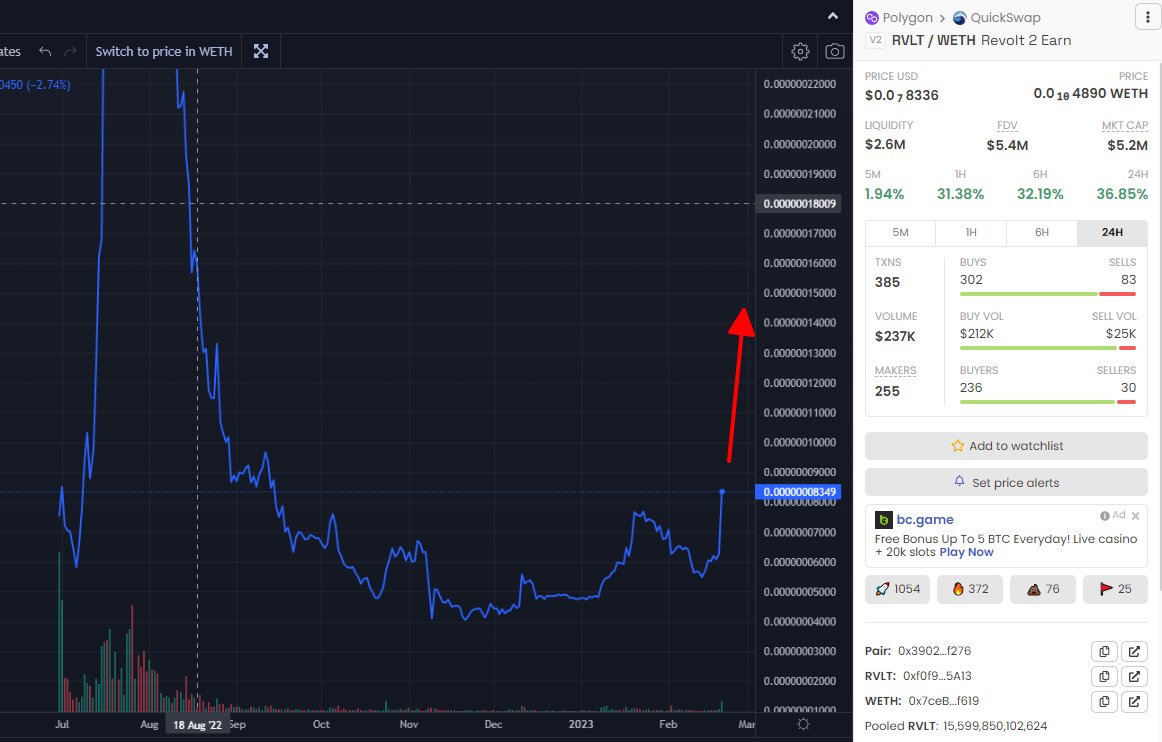Select the 1H stats tab
1162x742 pixels.
click(x=971, y=233)
